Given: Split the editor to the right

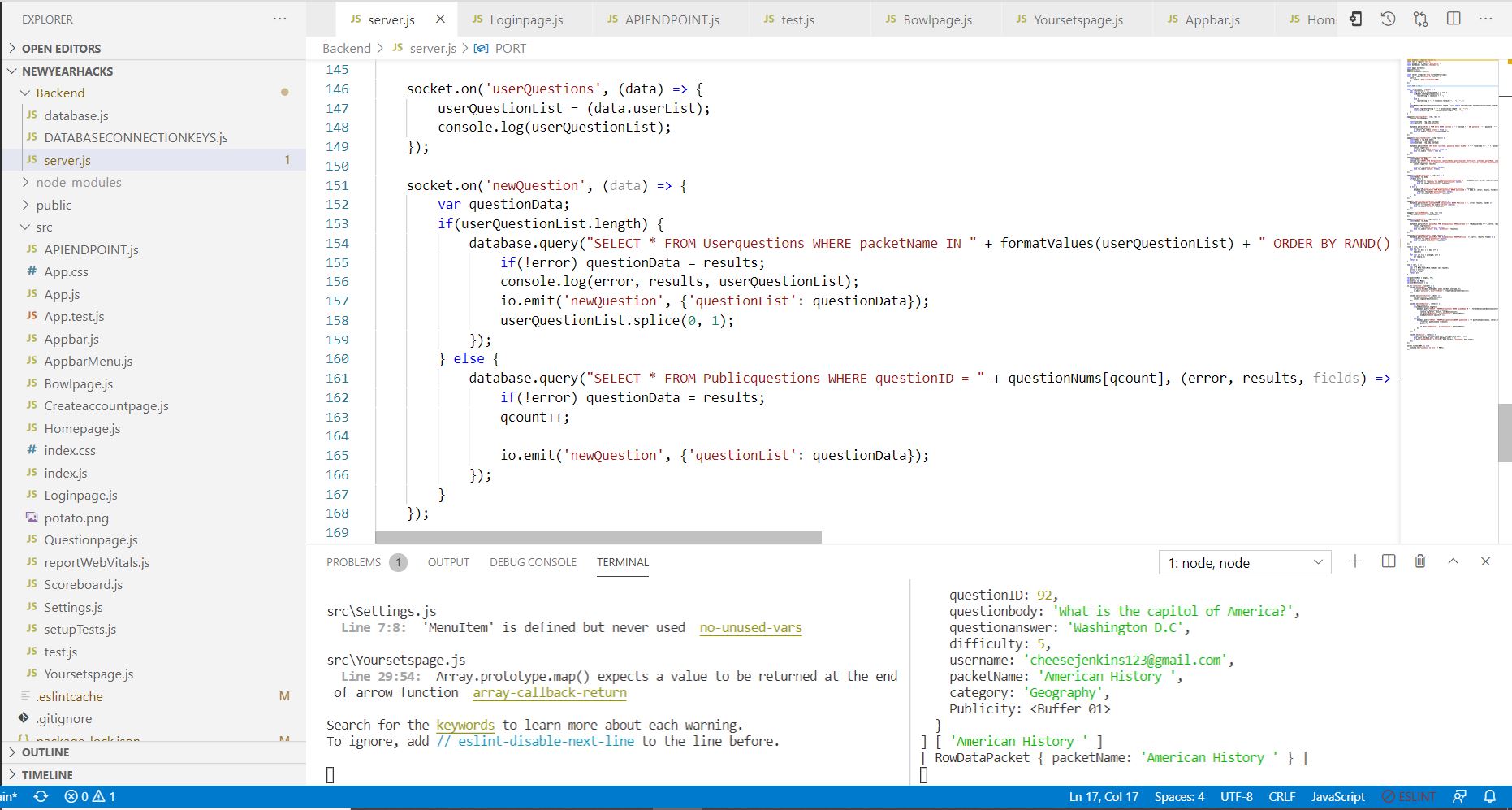Looking at the screenshot, I should (1454, 19).
